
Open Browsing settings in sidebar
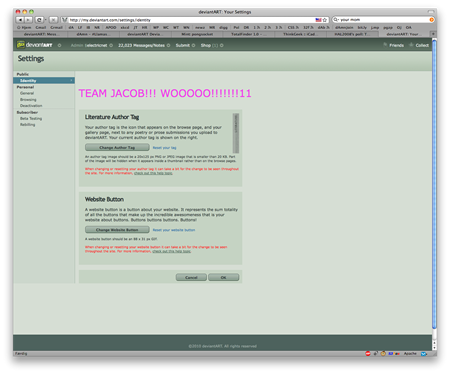click(x=28, y=100)
